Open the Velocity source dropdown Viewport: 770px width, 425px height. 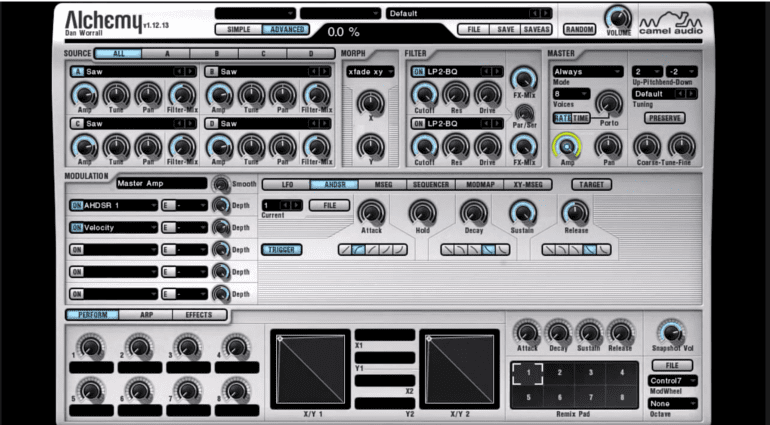pyautogui.click(x=113, y=227)
